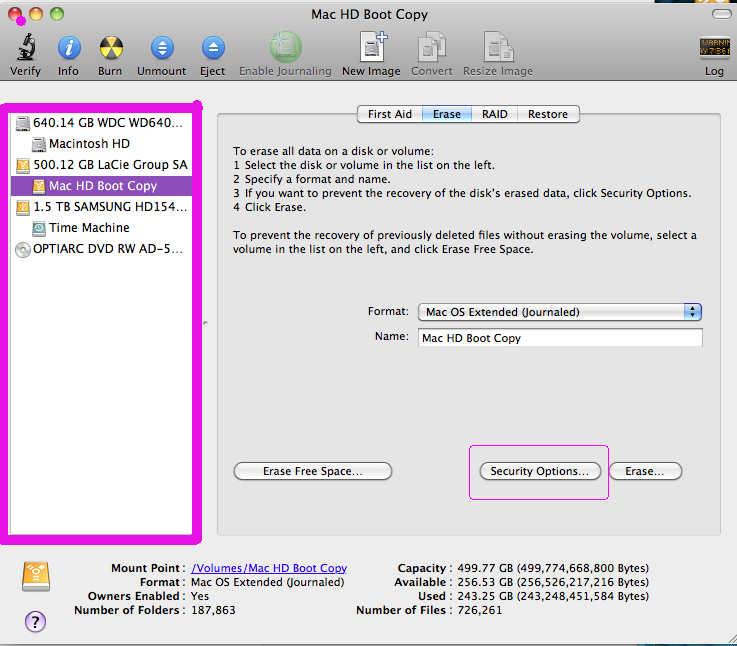Select the Time Machine volume
This screenshot has width=737, height=646.
coord(102,228)
